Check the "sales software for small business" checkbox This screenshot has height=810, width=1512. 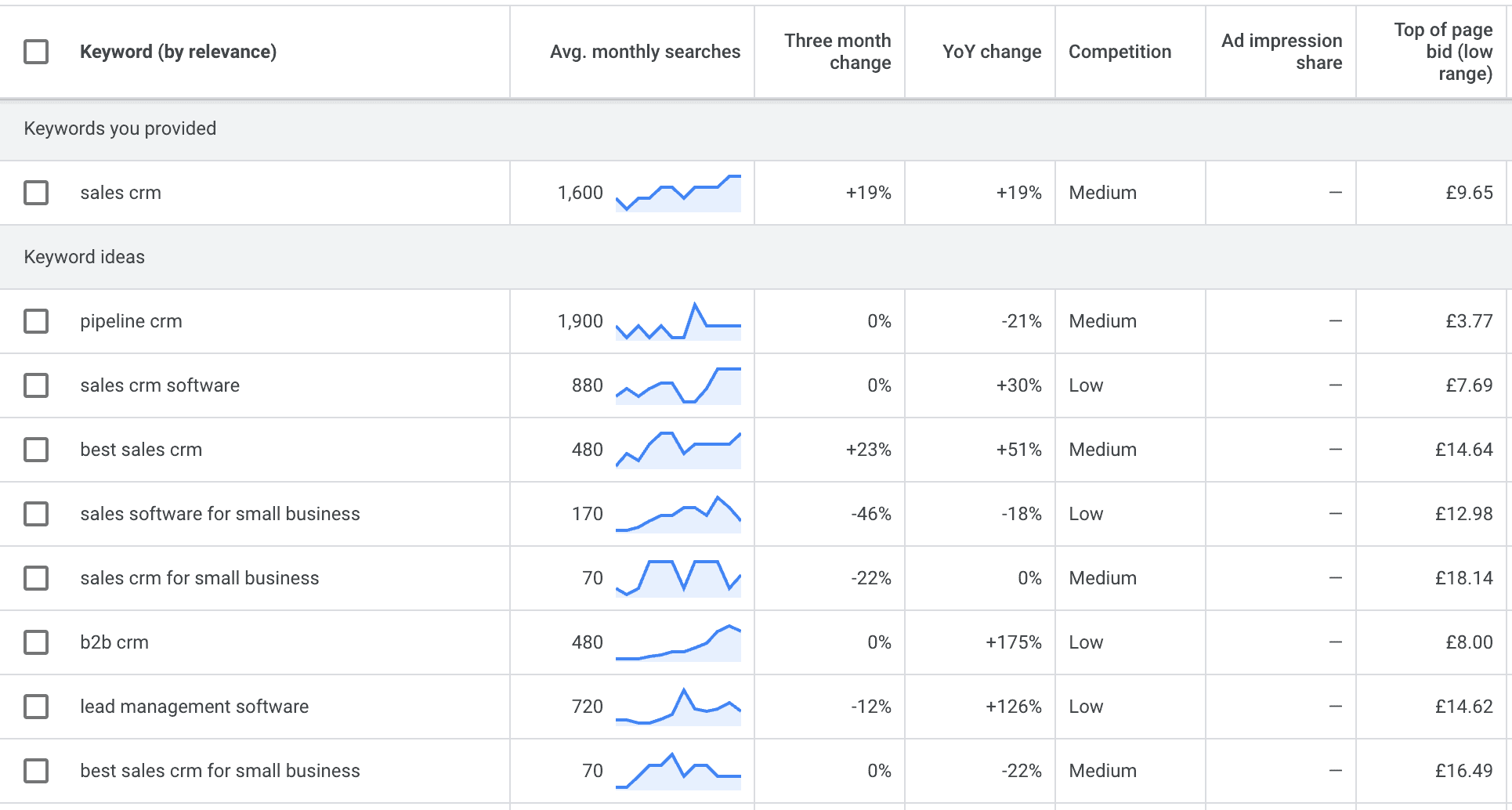click(36, 514)
